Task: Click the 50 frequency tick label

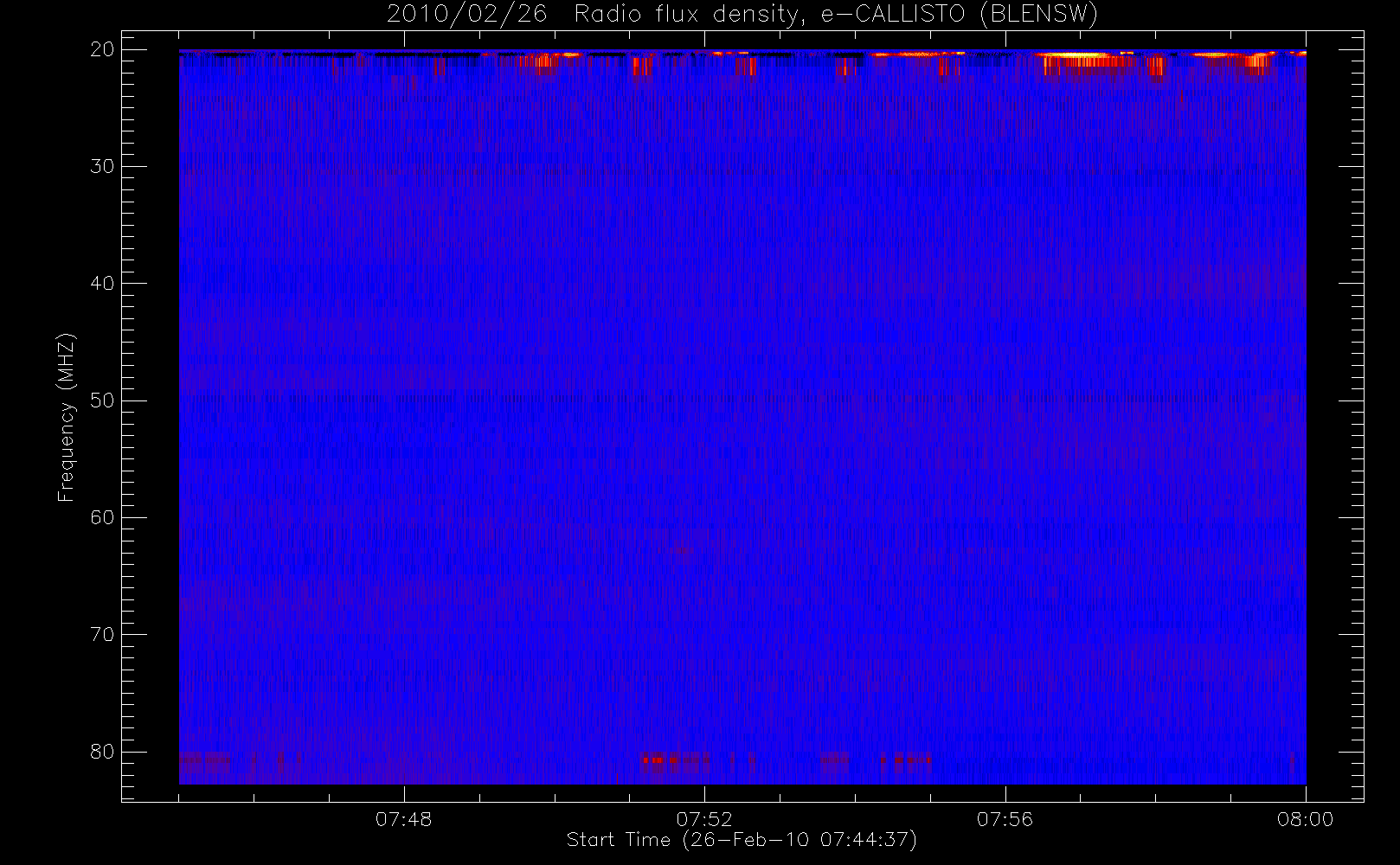Action: pyautogui.click(x=102, y=400)
